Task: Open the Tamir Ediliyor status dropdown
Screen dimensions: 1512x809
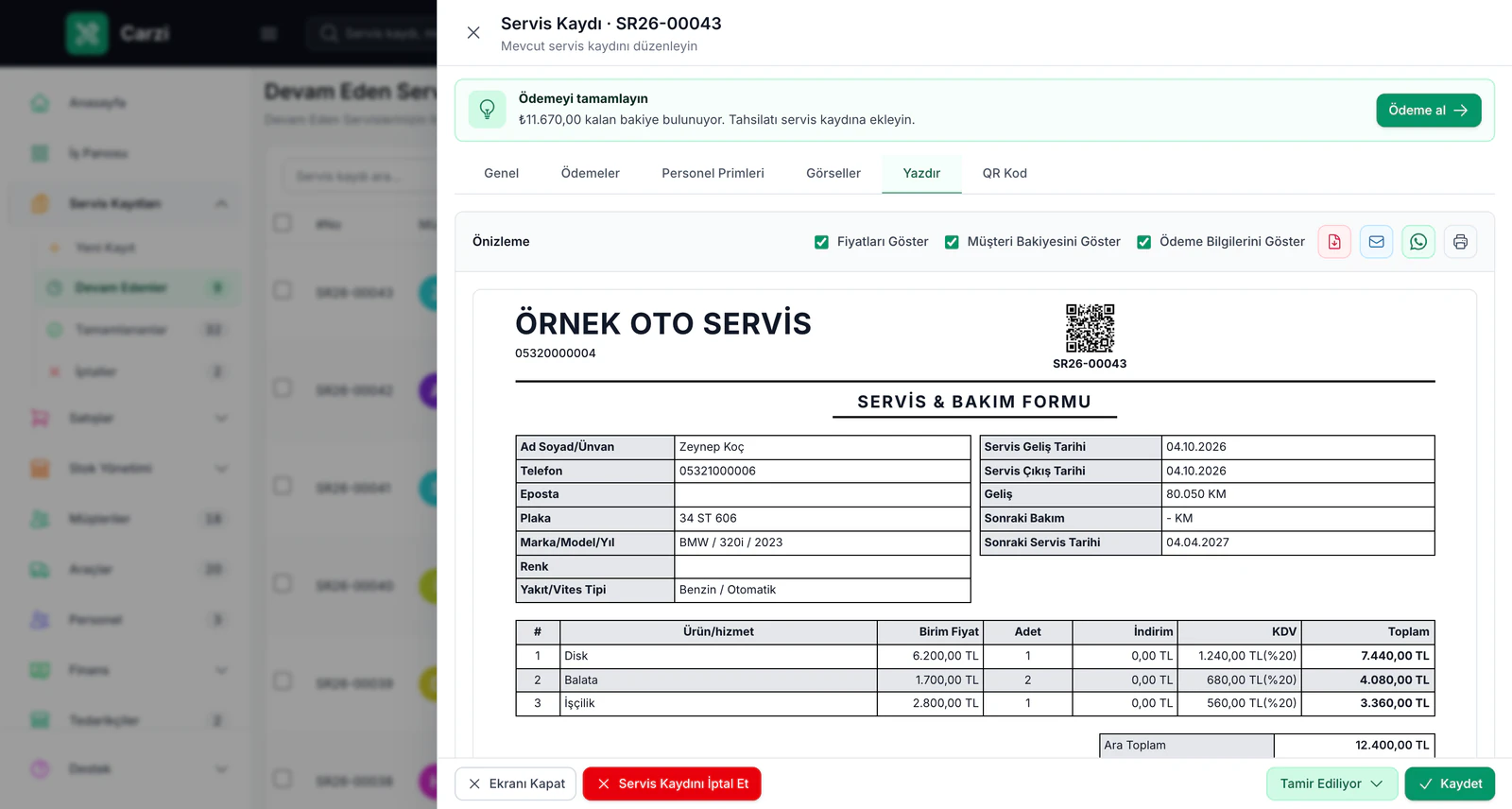Action: click(1332, 783)
